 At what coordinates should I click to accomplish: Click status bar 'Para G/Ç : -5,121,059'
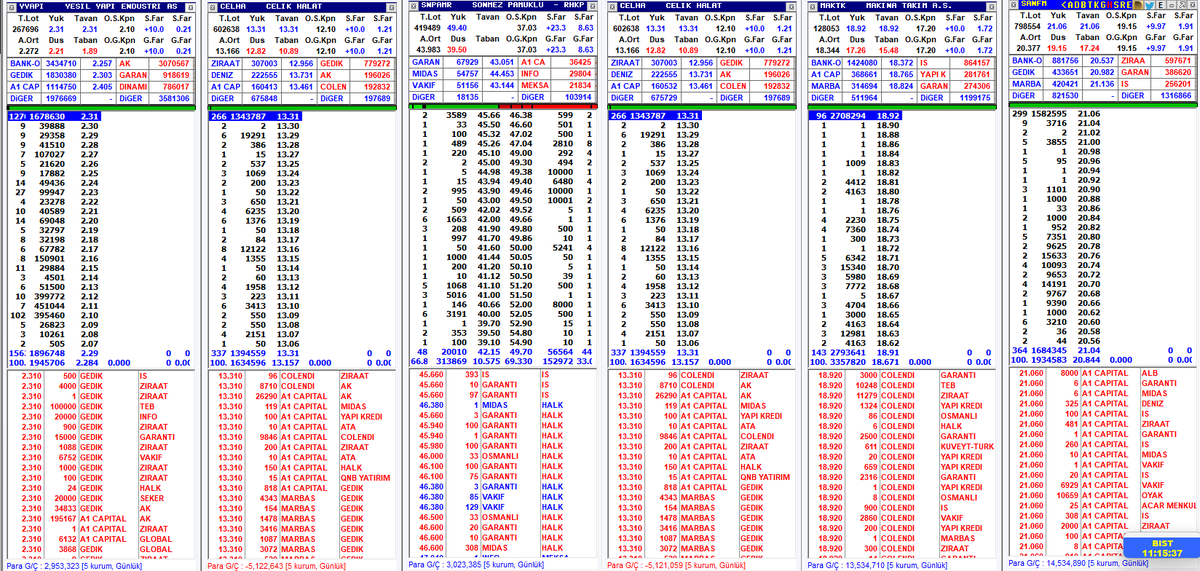click(677, 565)
